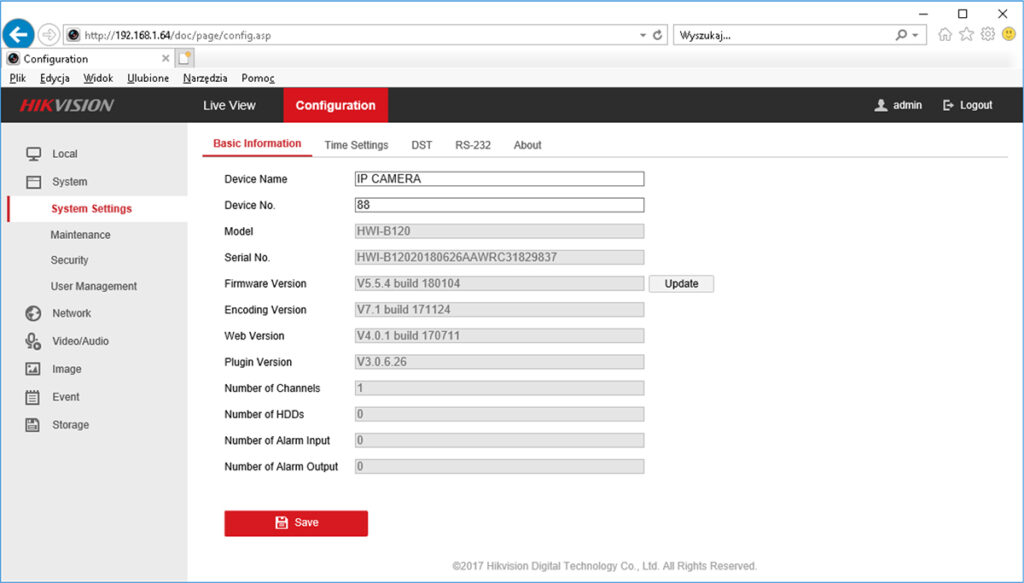Open the Event settings section

tap(66, 397)
